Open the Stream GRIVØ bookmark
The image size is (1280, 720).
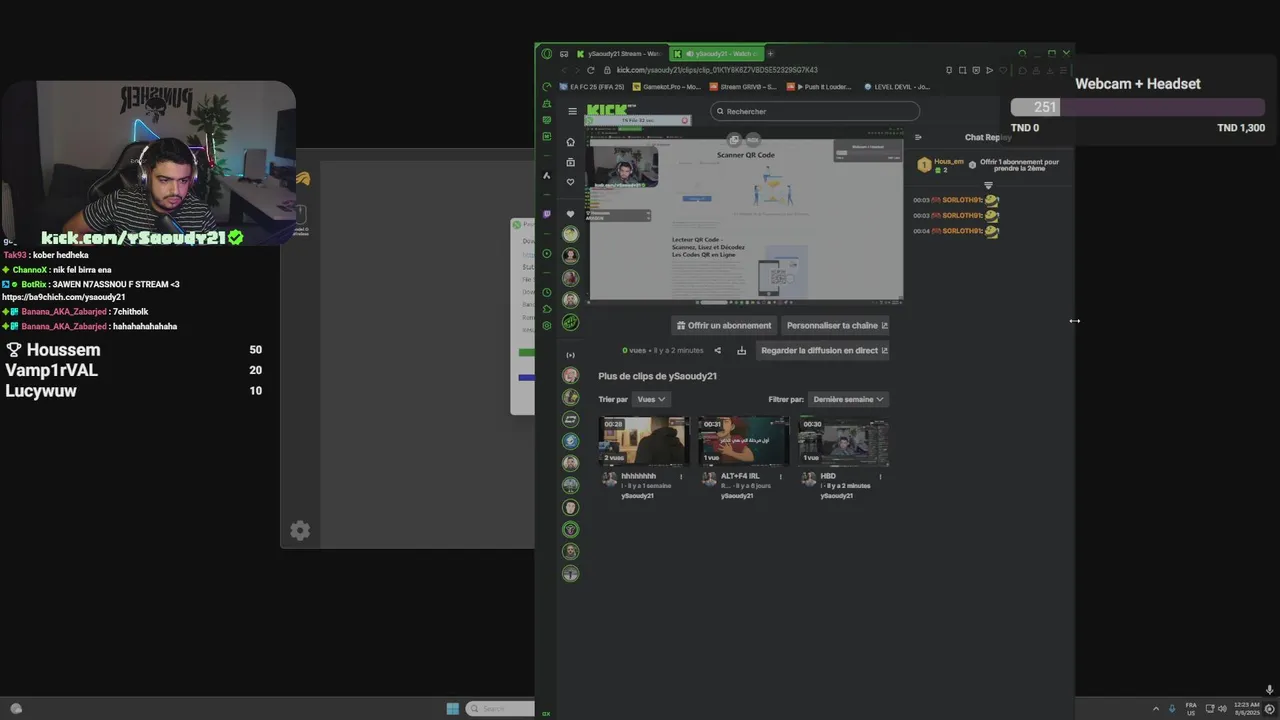[743, 87]
